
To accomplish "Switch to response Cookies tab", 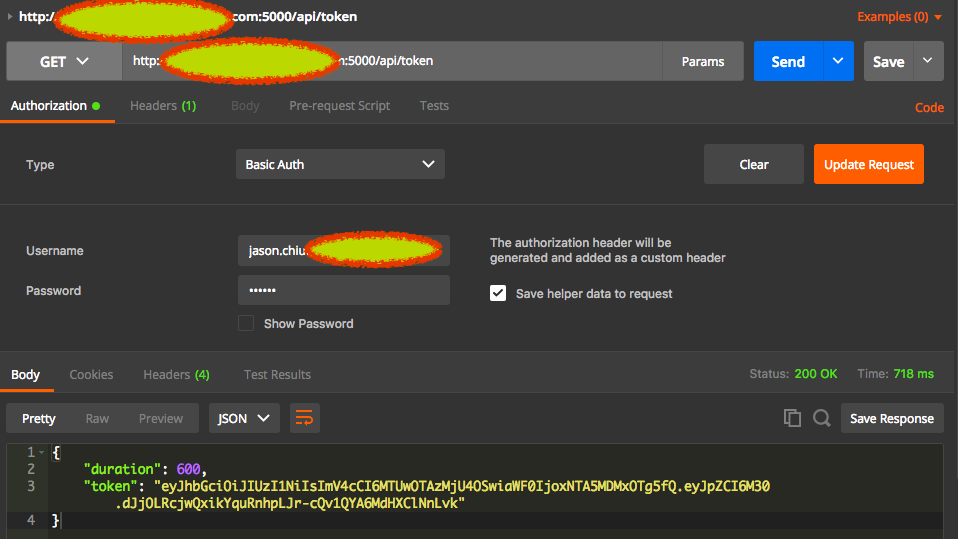I will [91, 375].
